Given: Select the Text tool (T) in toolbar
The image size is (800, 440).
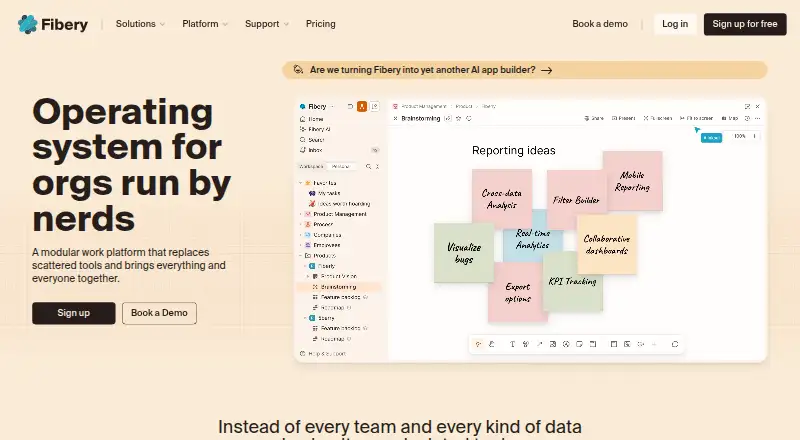Looking at the screenshot, I should tap(512, 345).
